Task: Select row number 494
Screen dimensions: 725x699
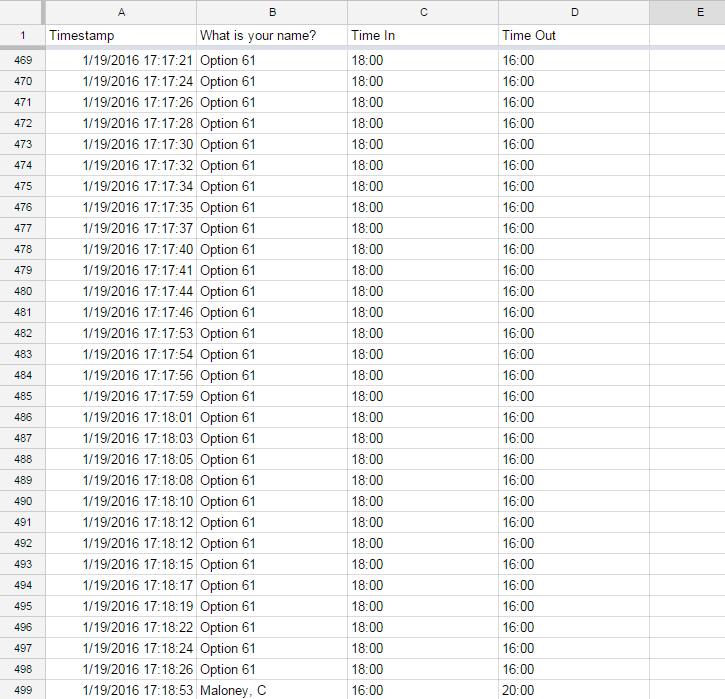Action: (x=23, y=585)
